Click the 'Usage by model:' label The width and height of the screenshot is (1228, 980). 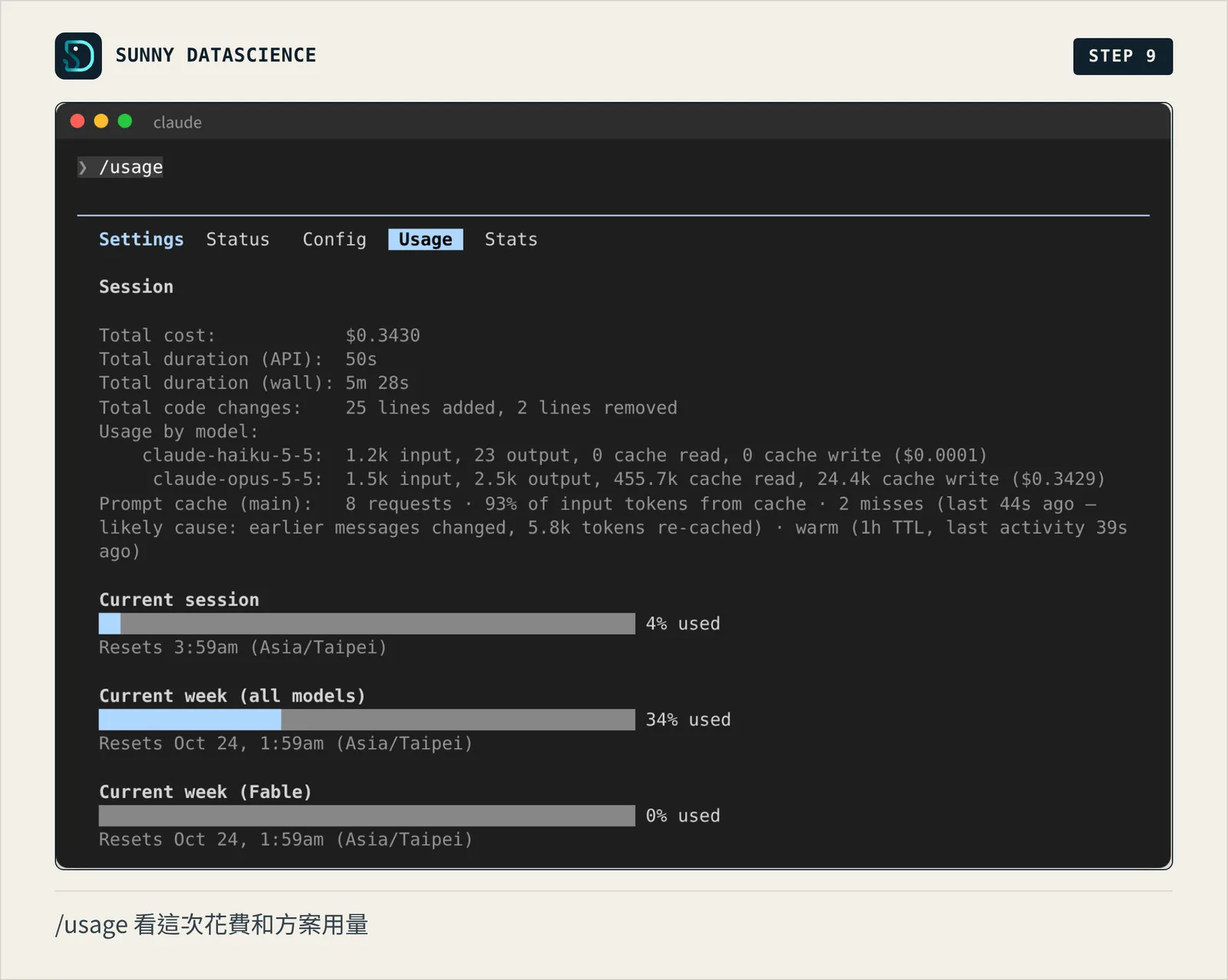[x=179, y=431]
